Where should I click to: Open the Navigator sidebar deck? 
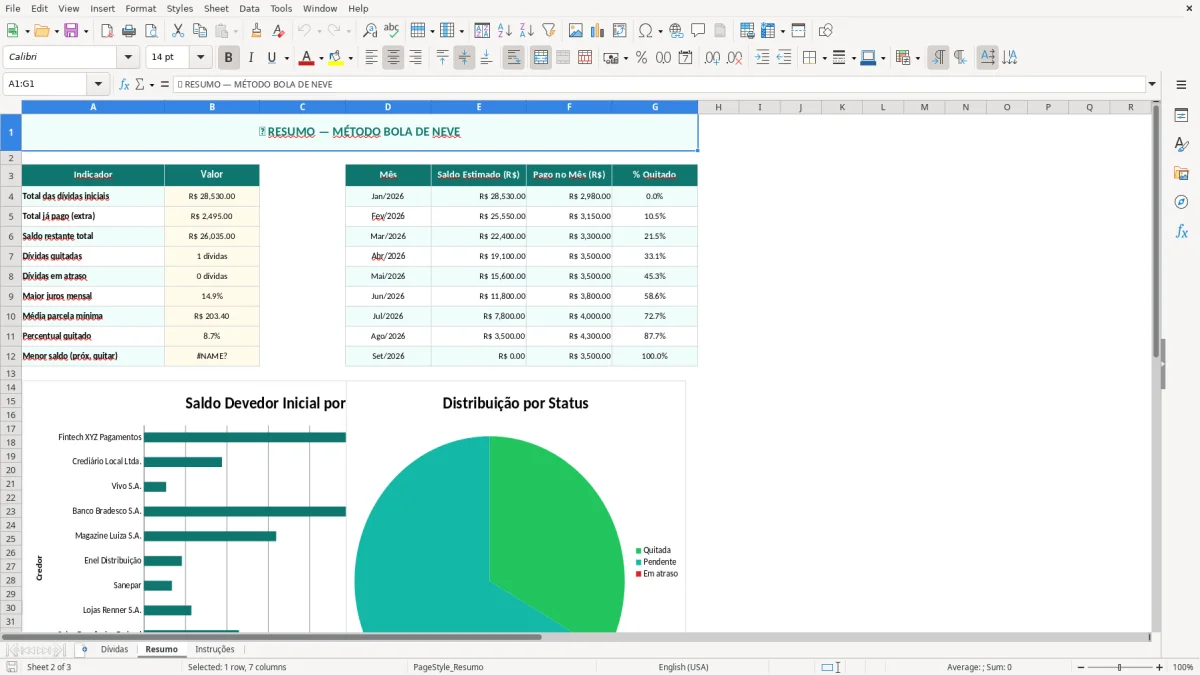tap(1181, 202)
